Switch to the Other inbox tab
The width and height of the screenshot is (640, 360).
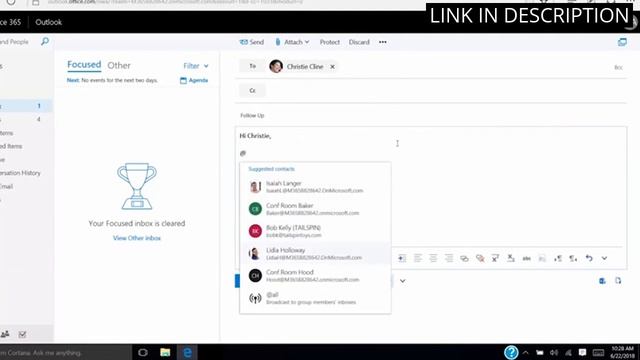(119, 65)
